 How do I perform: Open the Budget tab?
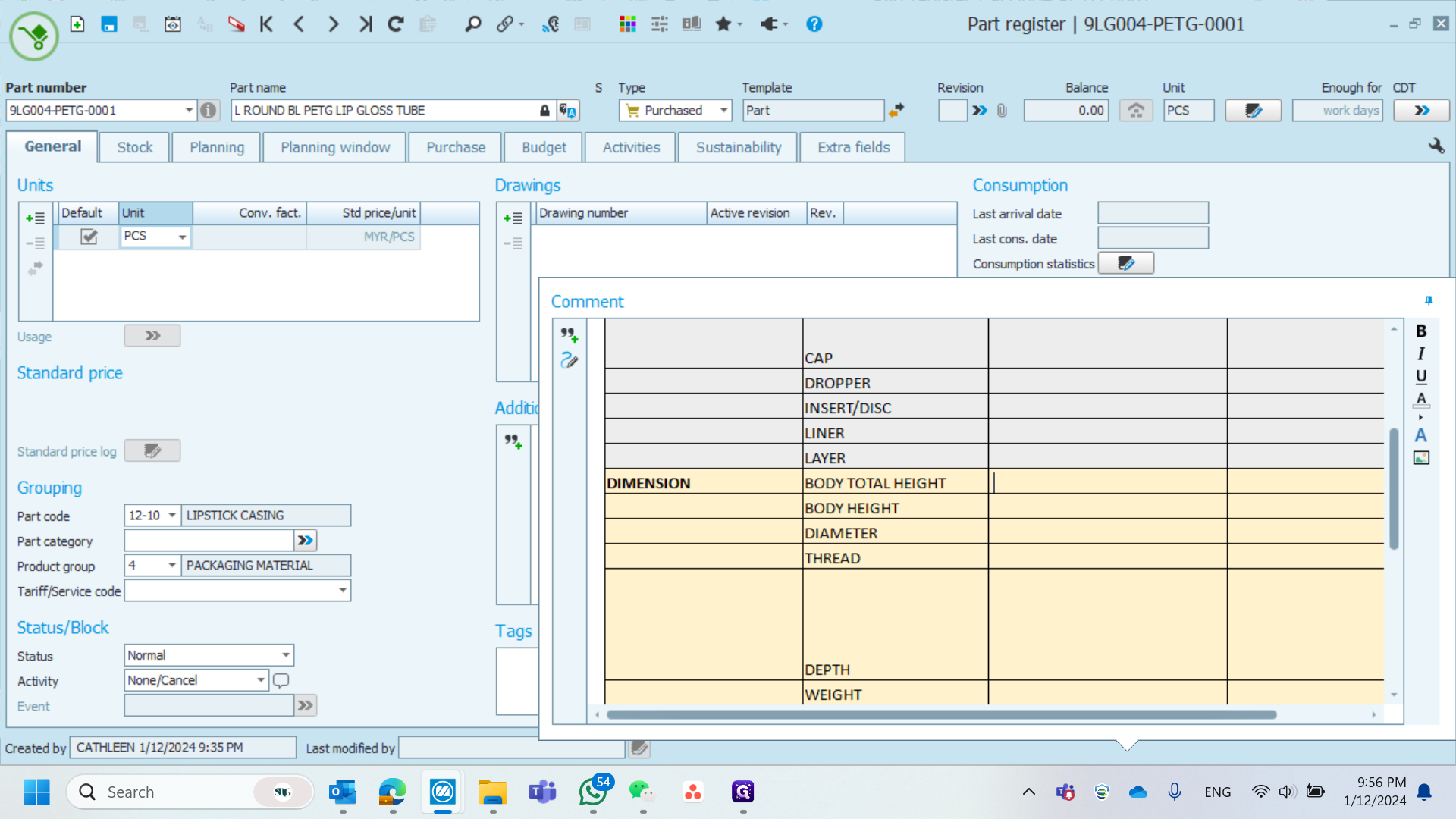point(544,147)
